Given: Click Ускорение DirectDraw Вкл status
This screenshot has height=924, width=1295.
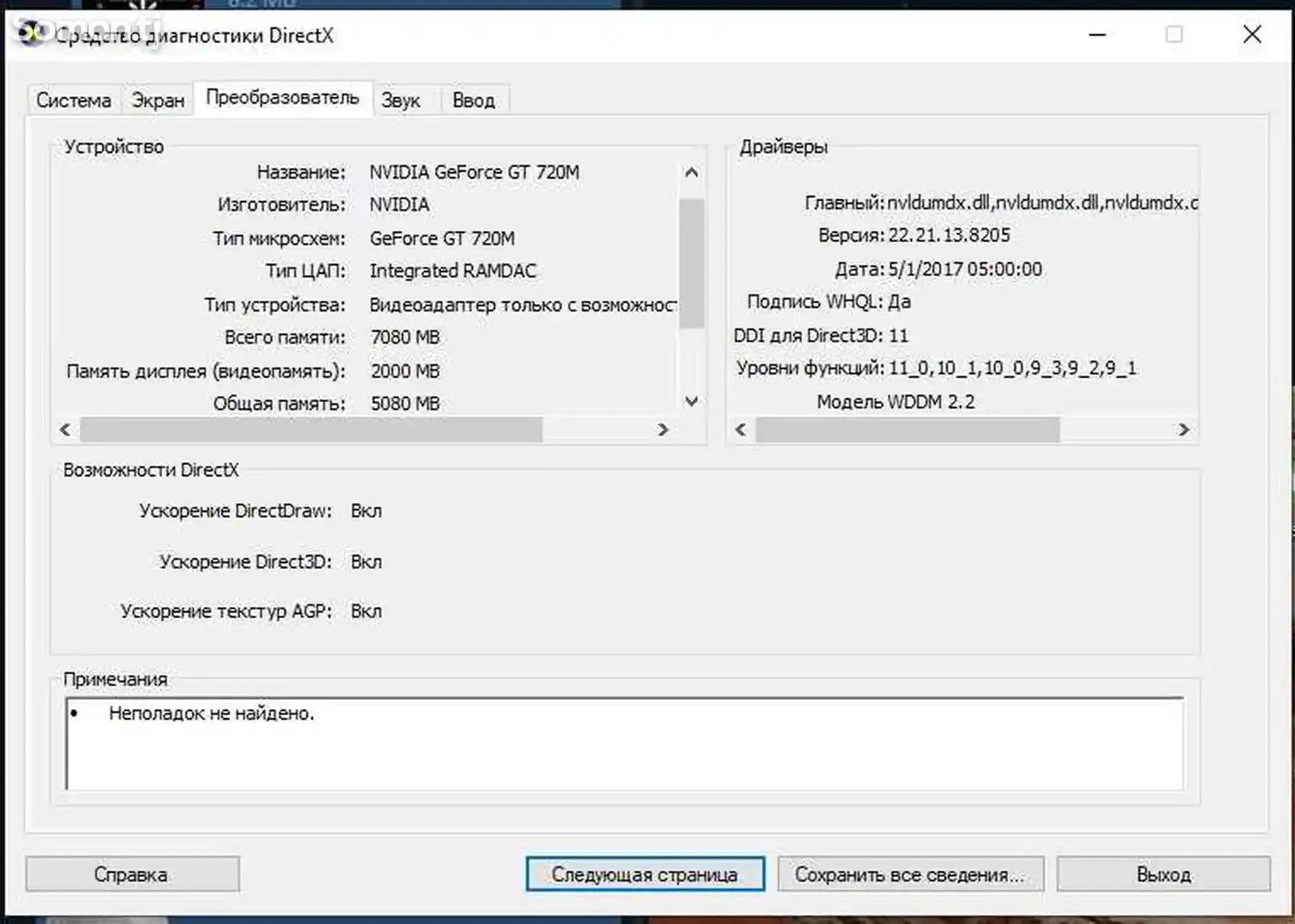Looking at the screenshot, I should 366,511.
